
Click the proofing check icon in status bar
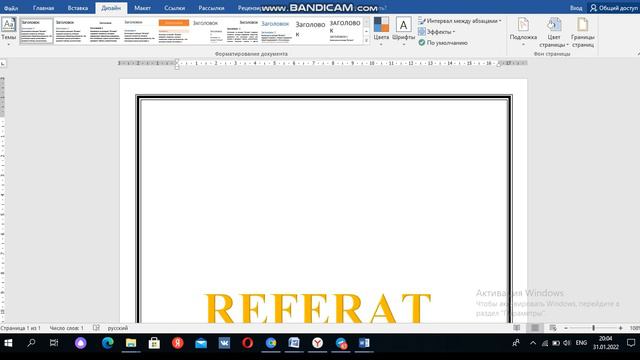point(96,328)
